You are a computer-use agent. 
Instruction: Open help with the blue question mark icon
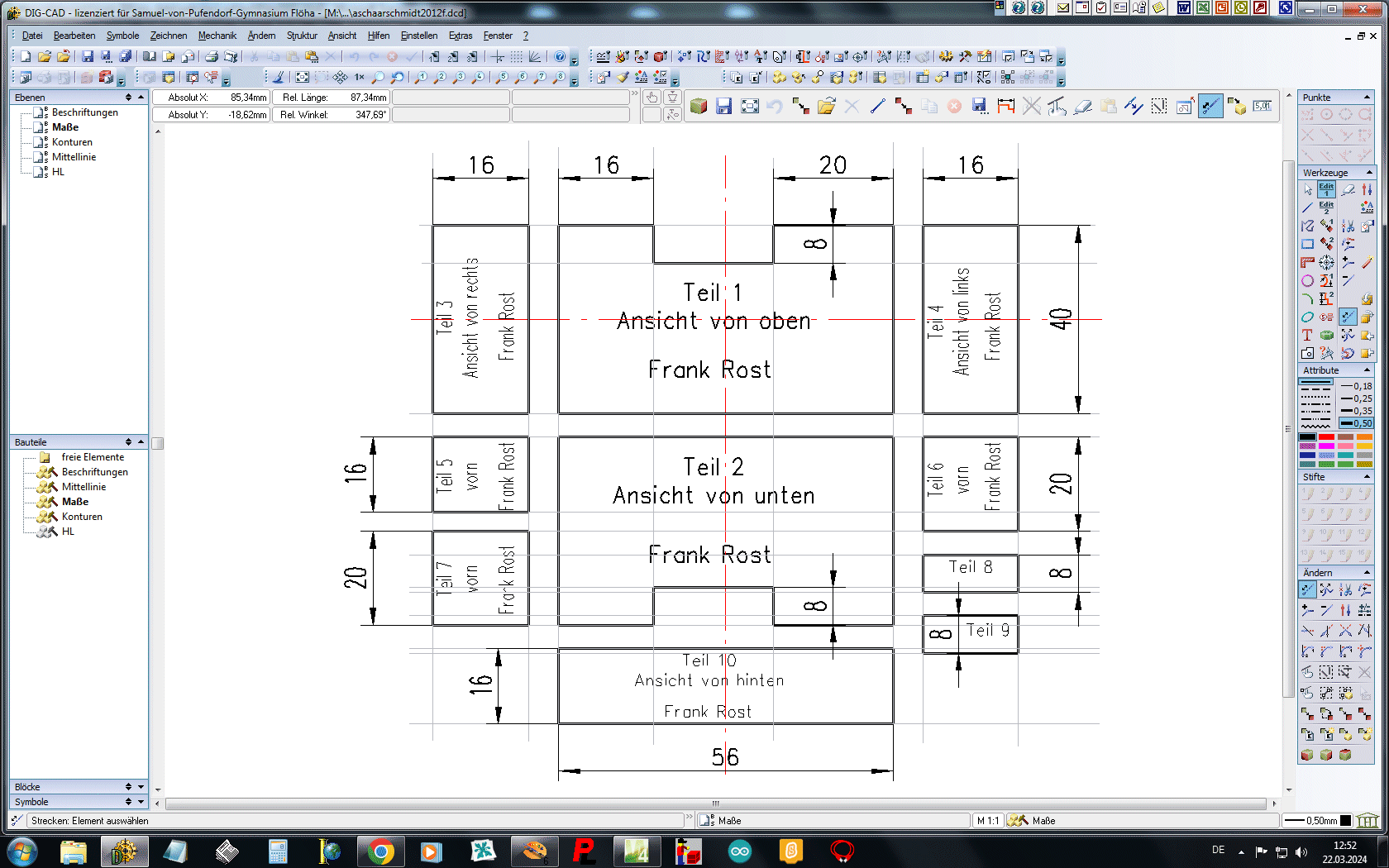coord(560,56)
